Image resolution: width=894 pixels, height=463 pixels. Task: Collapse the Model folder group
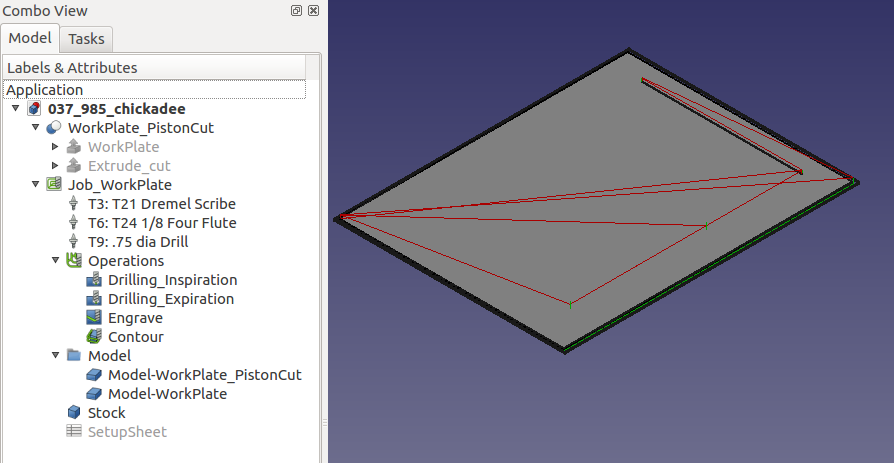(x=55, y=356)
